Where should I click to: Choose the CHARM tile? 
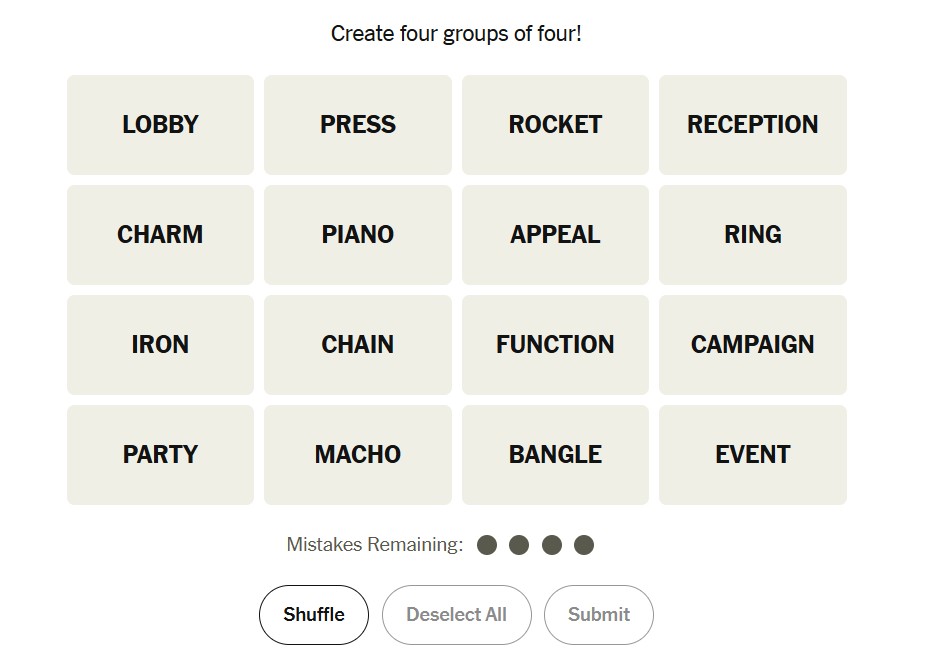tap(160, 235)
